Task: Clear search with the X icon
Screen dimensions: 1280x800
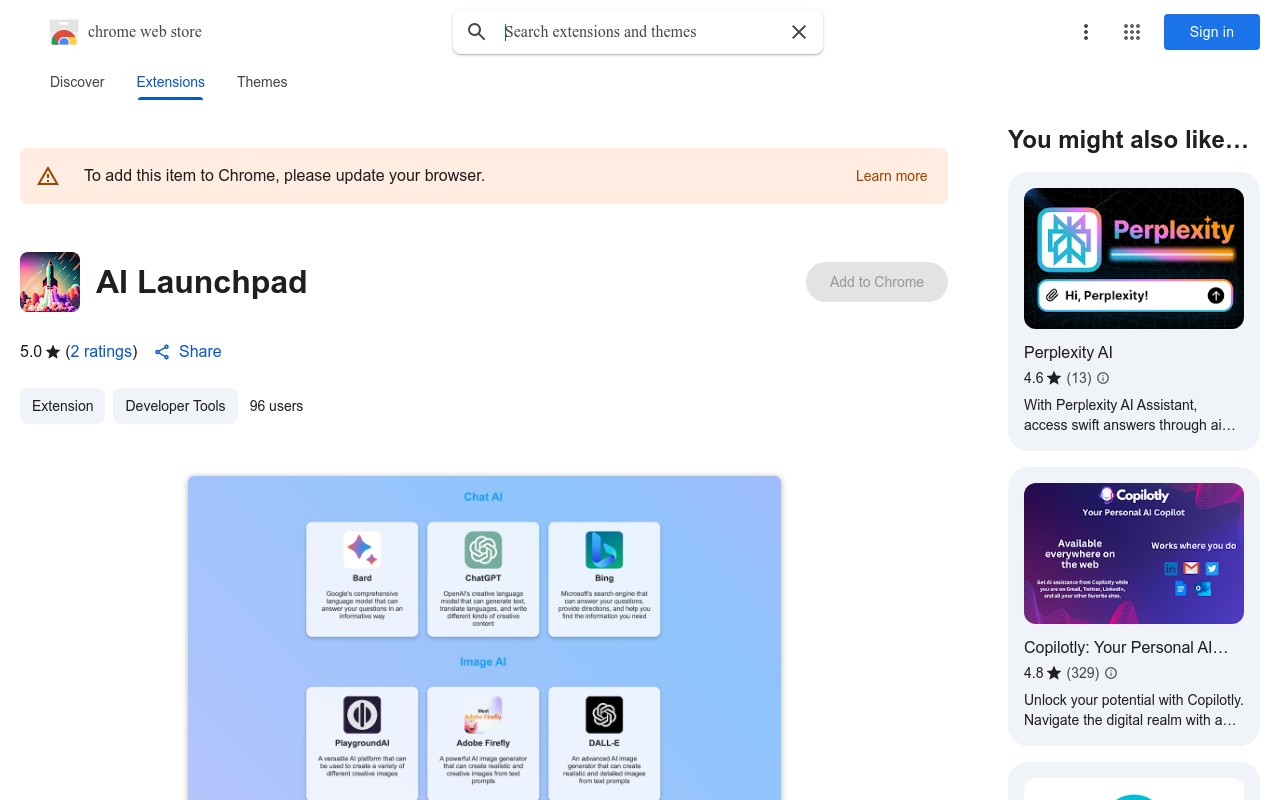Action: (799, 32)
